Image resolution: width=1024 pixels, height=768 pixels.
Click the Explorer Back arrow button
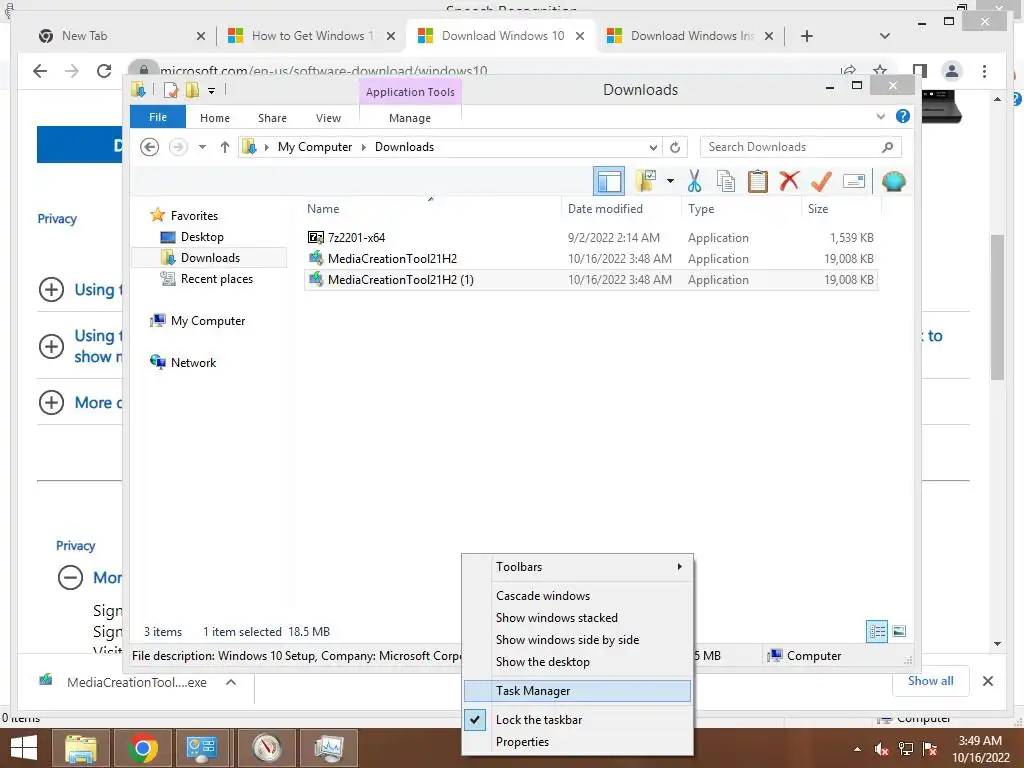point(150,147)
